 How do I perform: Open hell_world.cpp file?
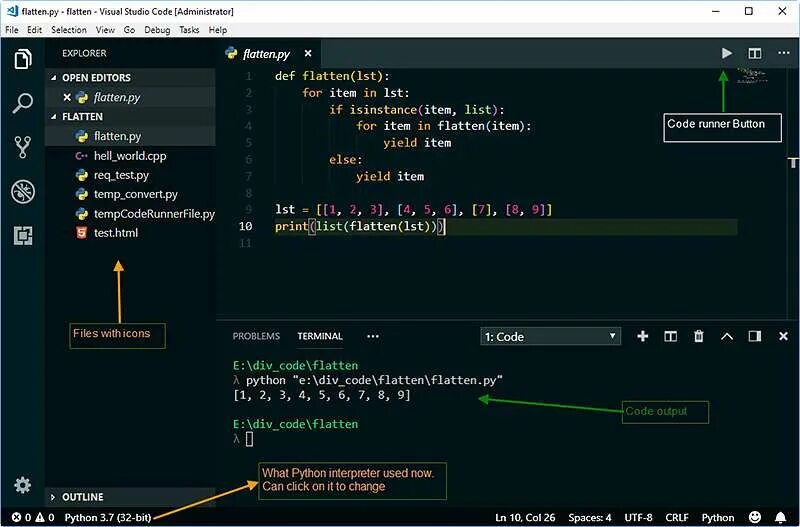click(131, 156)
